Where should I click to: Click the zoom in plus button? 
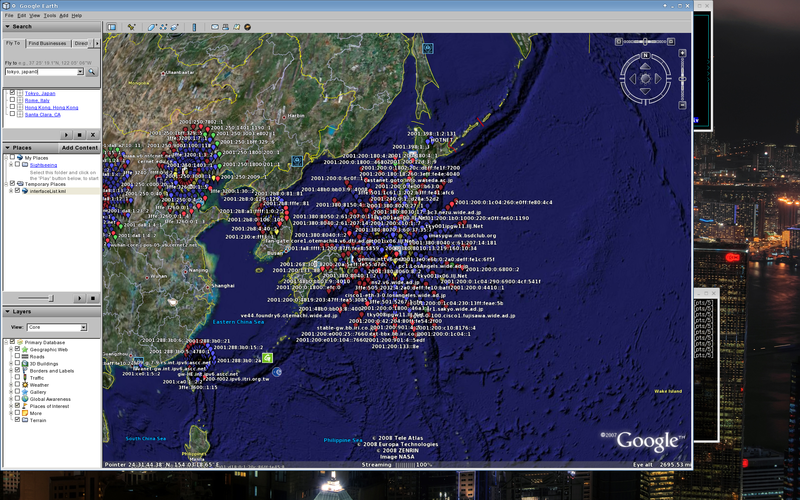[x=682, y=53]
